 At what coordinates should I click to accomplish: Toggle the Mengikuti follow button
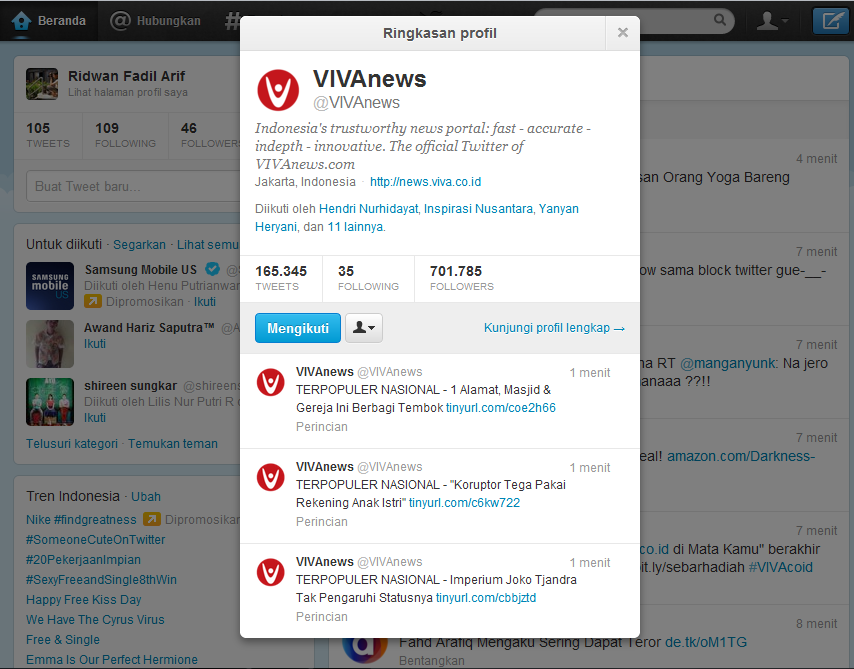click(298, 328)
